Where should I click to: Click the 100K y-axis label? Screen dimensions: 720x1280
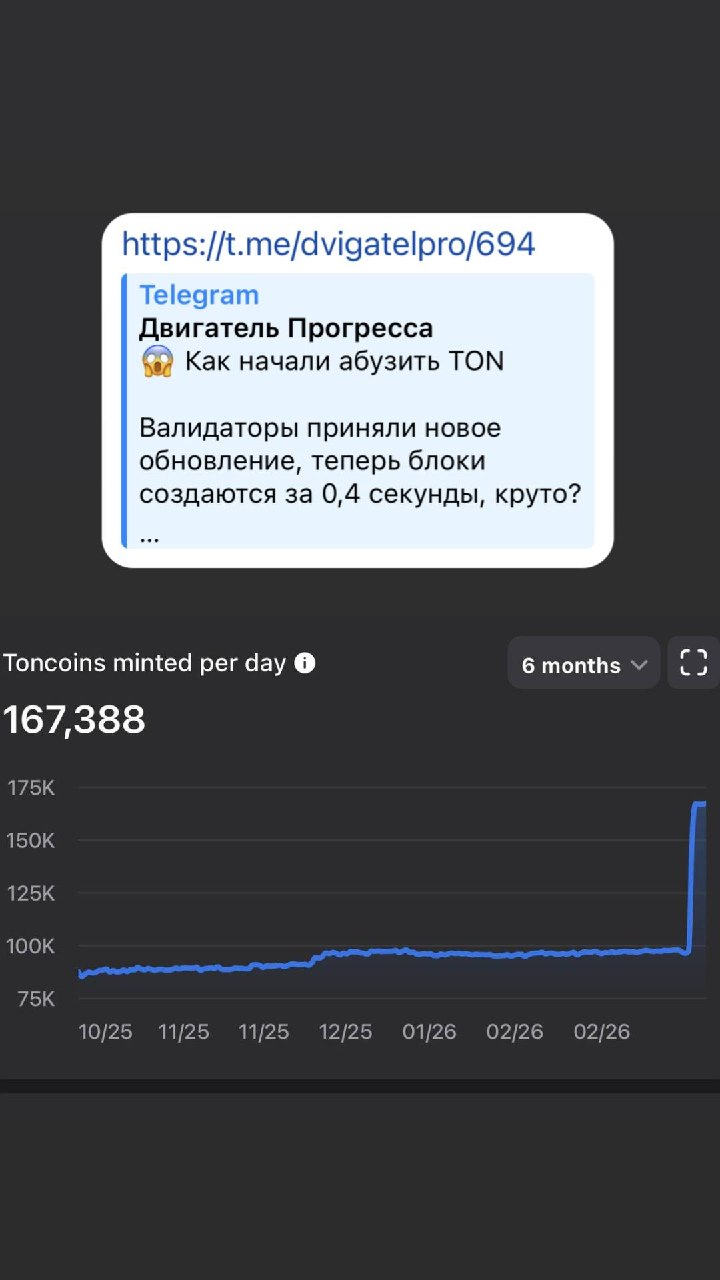point(31,946)
